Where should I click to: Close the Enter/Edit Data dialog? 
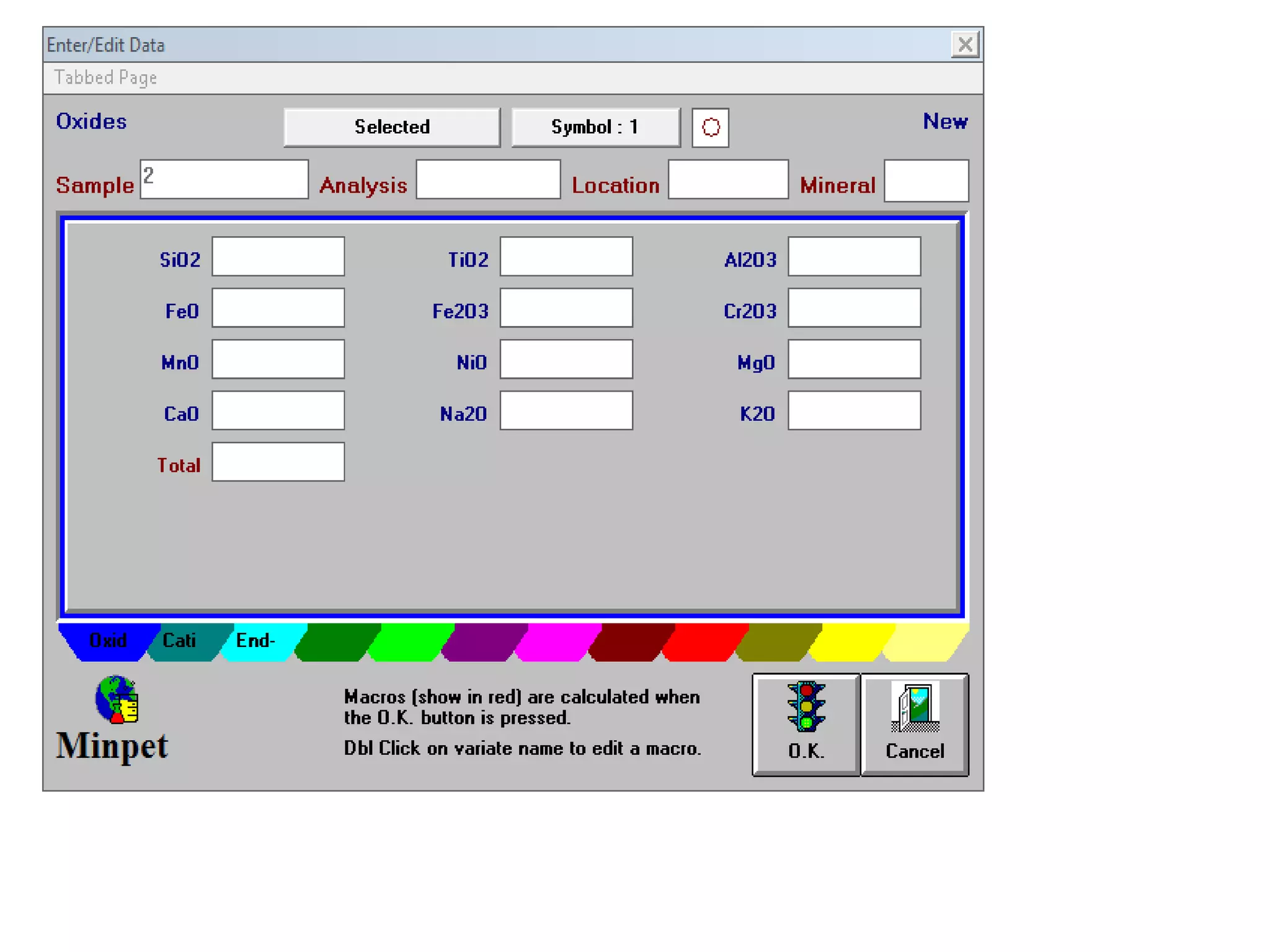click(964, 45)
